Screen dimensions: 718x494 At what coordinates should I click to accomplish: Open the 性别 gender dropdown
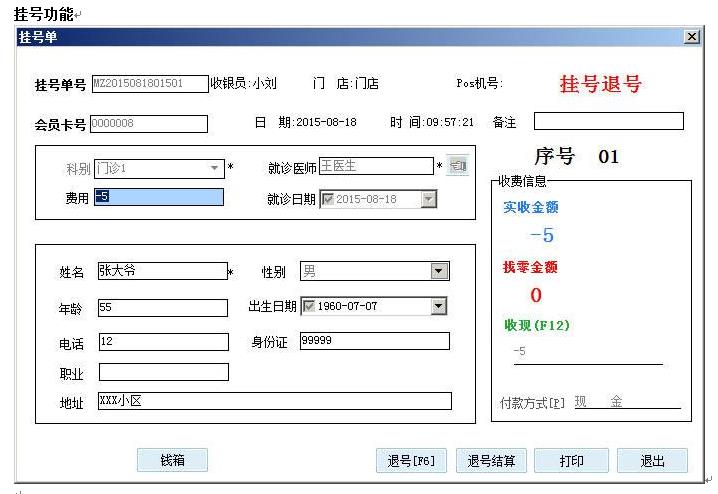(439, 272)
